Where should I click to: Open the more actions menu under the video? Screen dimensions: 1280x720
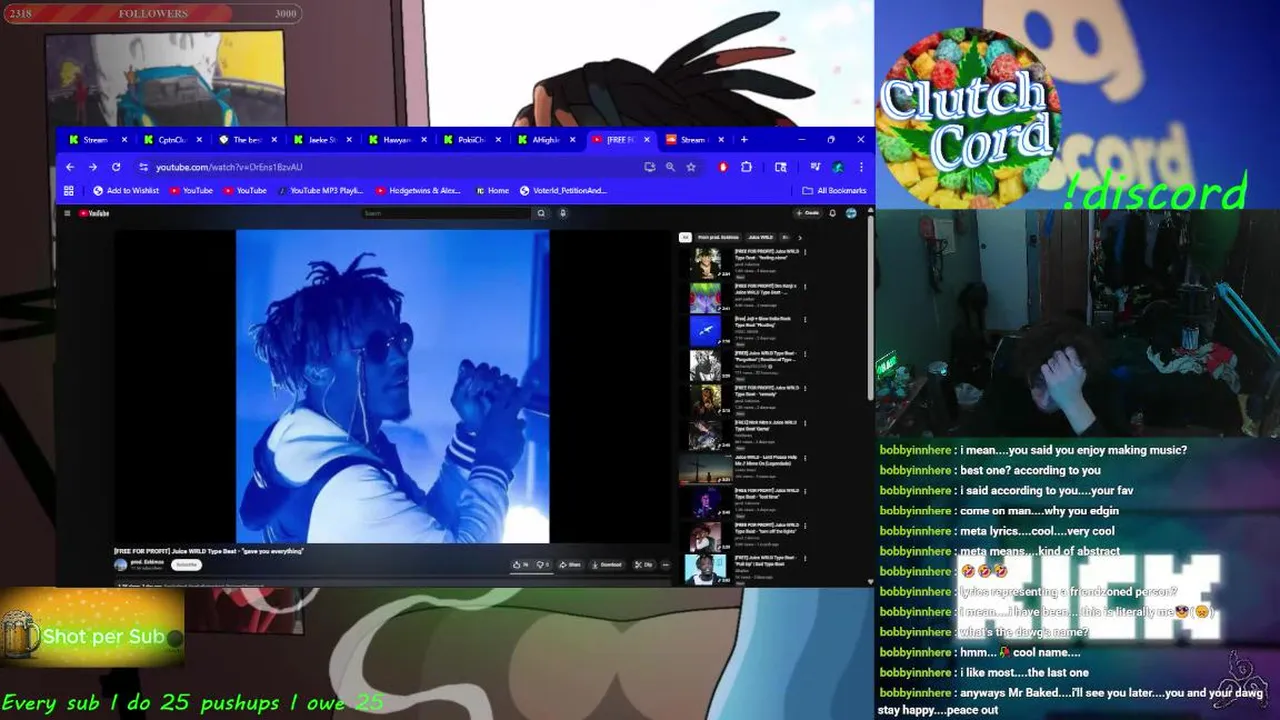666,565
